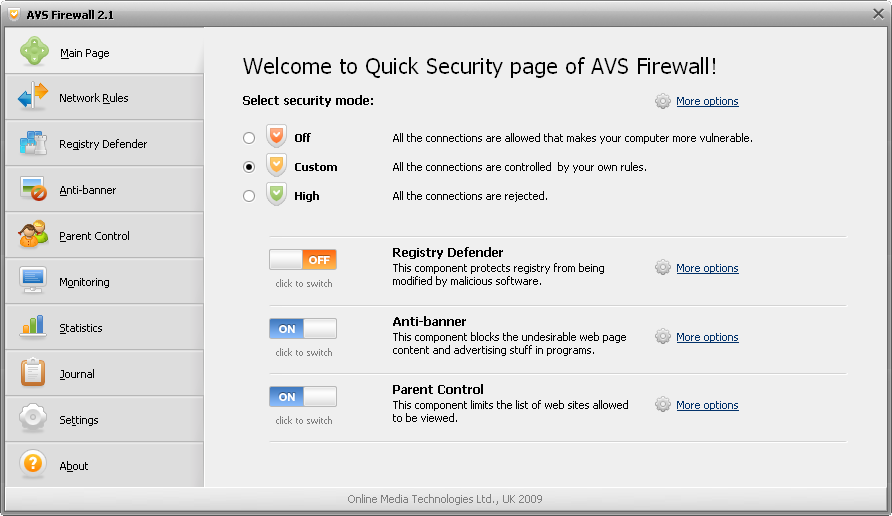Disable the Parent Control switch
The height and width of the screenshot is (516, 892).
click(x=303, y=397)
